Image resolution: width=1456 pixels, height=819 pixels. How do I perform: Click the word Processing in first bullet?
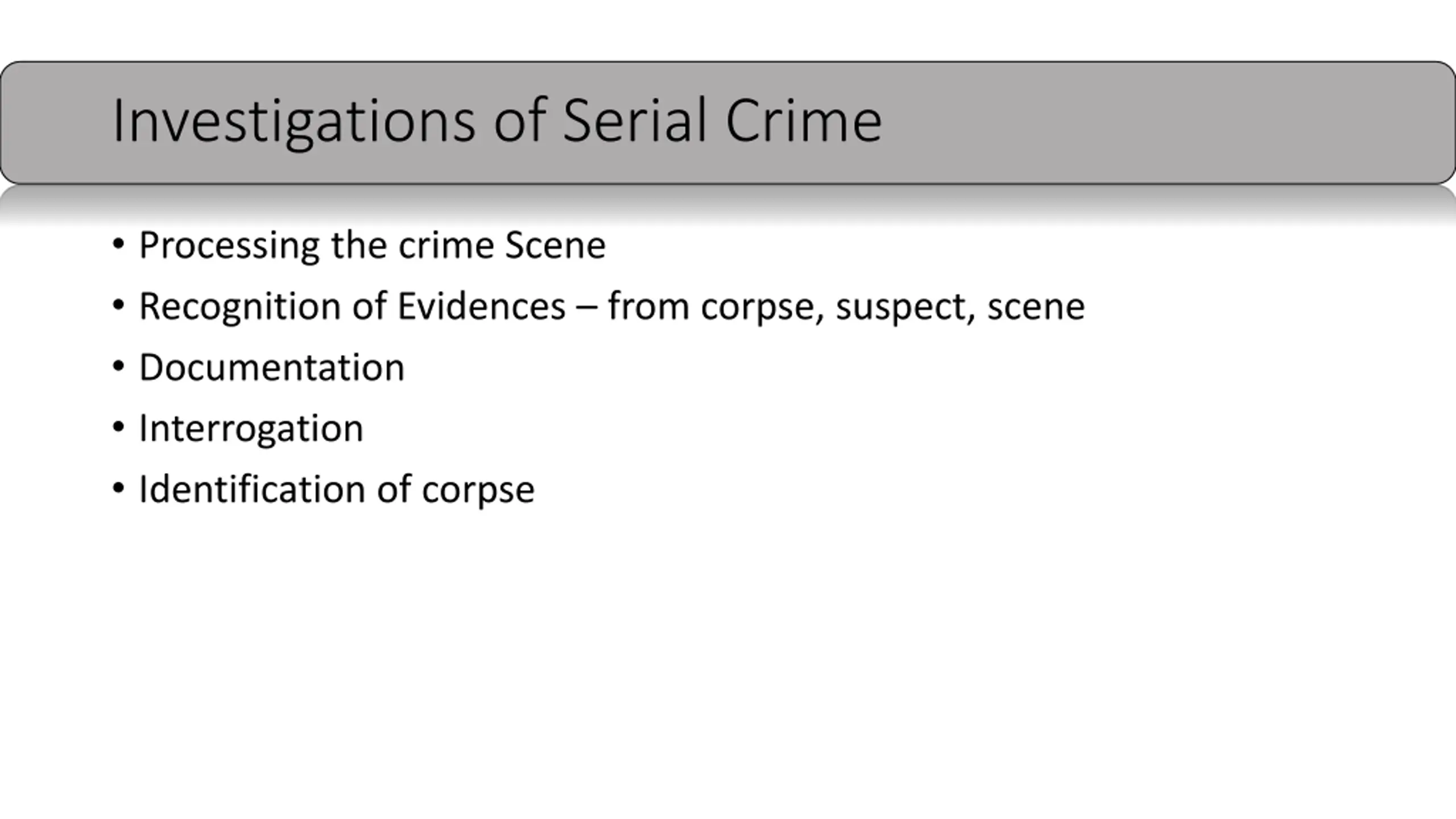pos(229,246)
